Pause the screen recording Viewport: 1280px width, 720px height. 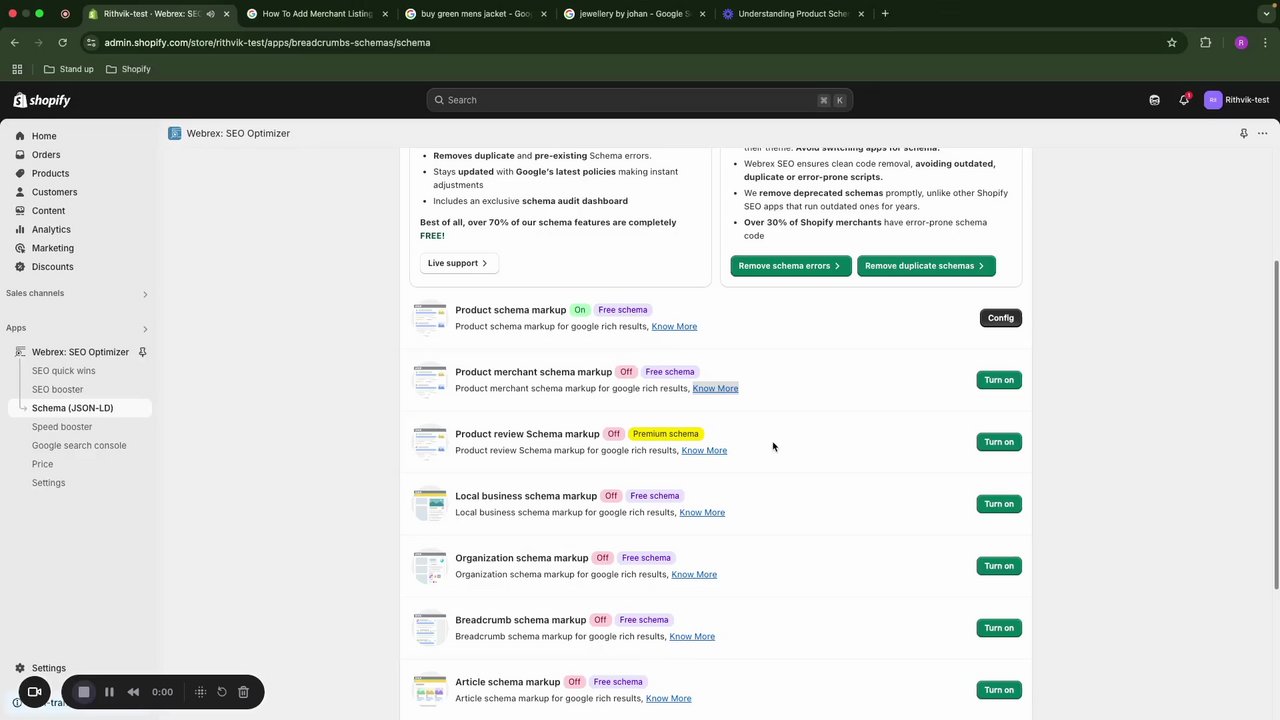pyautogui.click(x=109, y=692)
